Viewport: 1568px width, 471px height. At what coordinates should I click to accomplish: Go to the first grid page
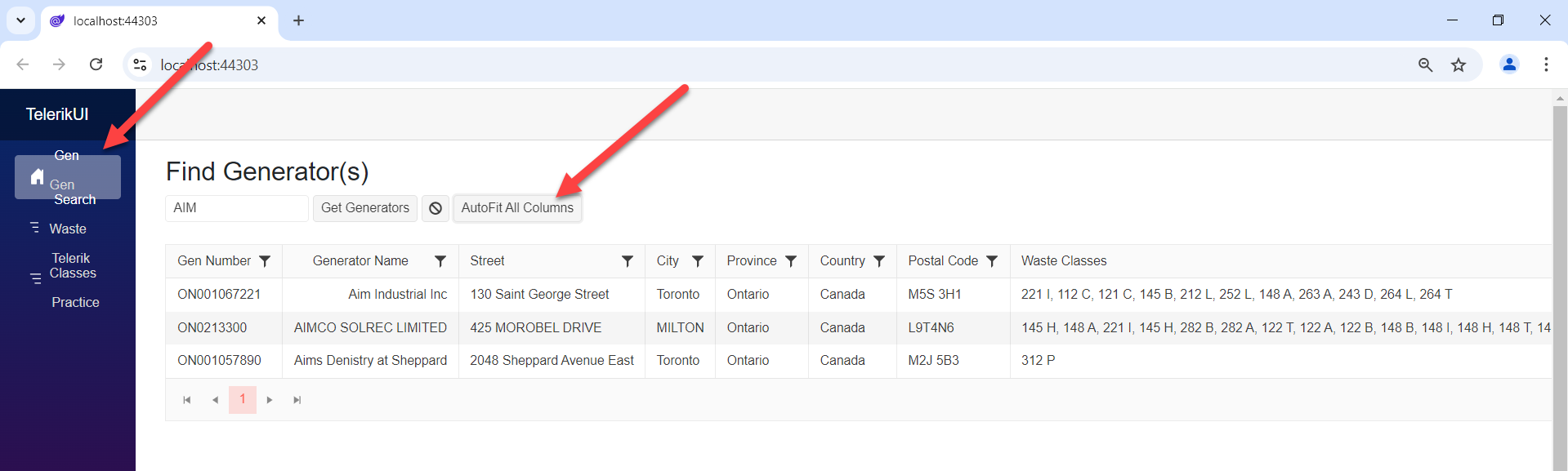coord(187,400)
